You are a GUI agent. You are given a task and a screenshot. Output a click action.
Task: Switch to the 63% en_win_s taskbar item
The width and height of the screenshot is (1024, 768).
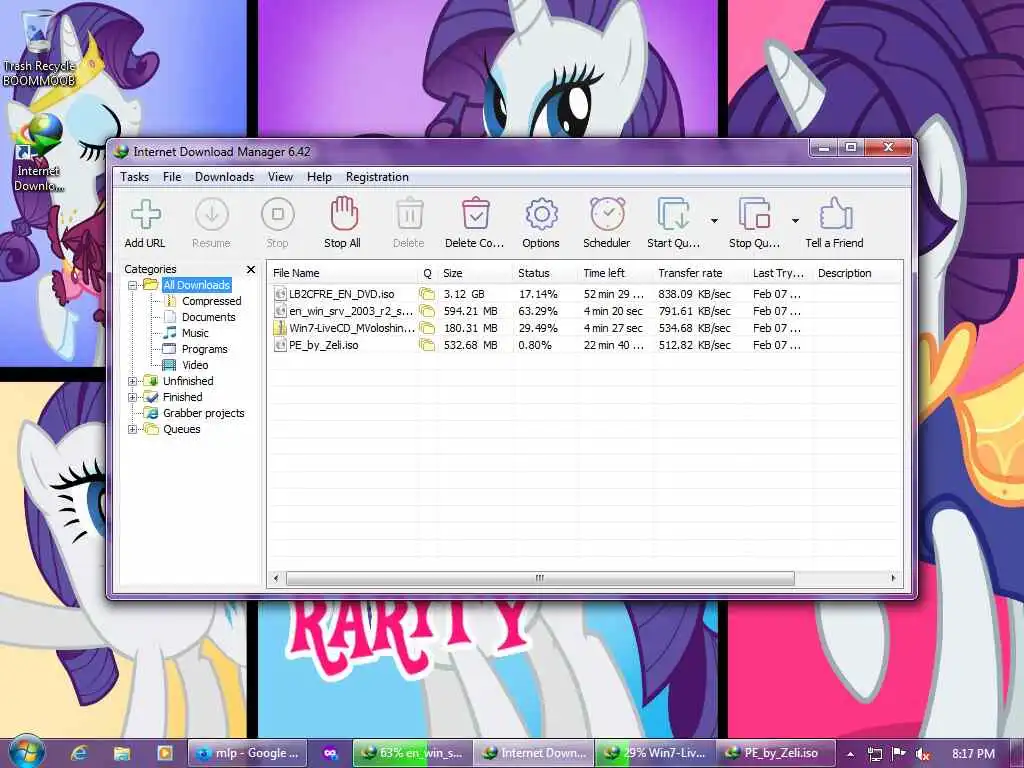[413, 753]
